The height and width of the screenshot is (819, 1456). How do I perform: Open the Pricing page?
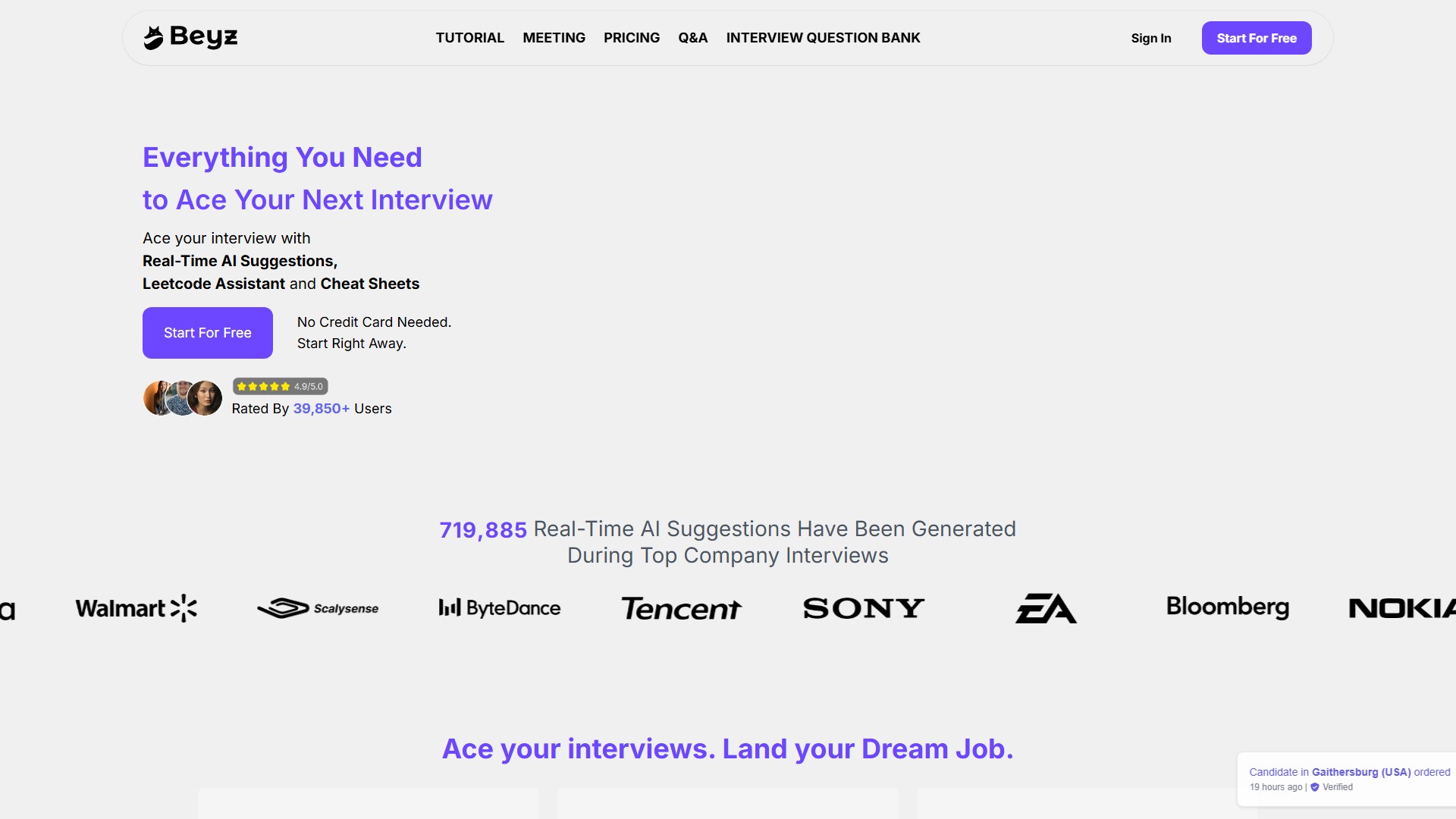[x=631, y=38]
